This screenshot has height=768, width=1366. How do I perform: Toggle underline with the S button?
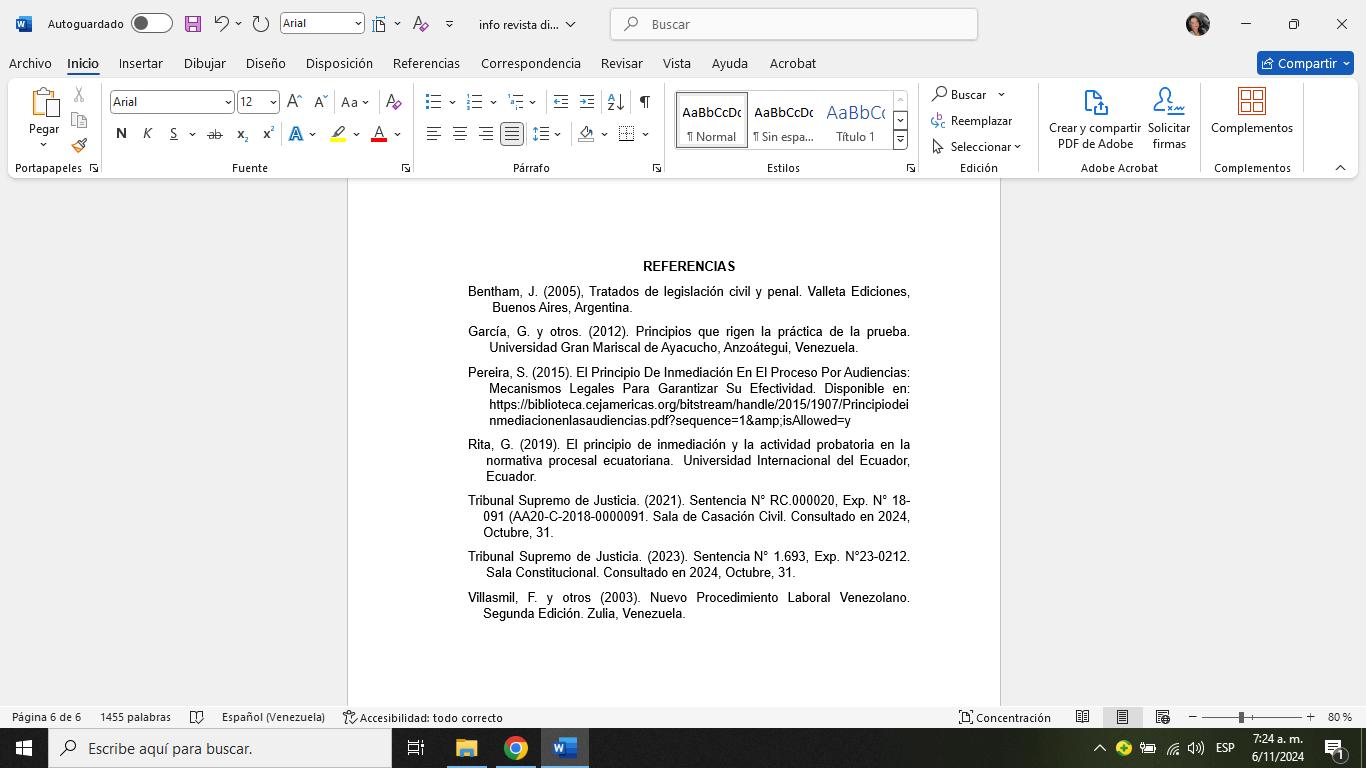pyautogui.click(x=173, y=134)
